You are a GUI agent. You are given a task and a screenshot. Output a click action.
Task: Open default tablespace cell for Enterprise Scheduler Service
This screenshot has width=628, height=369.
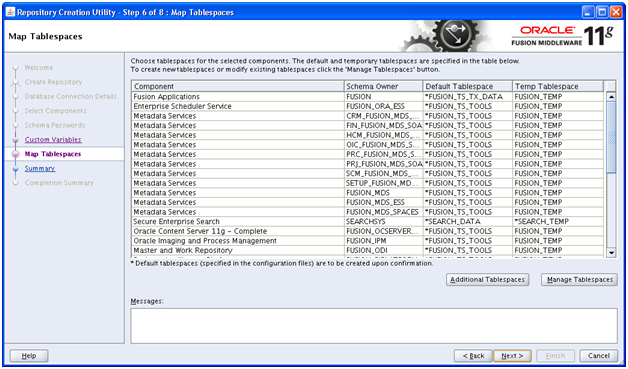(x=468, y=106)
